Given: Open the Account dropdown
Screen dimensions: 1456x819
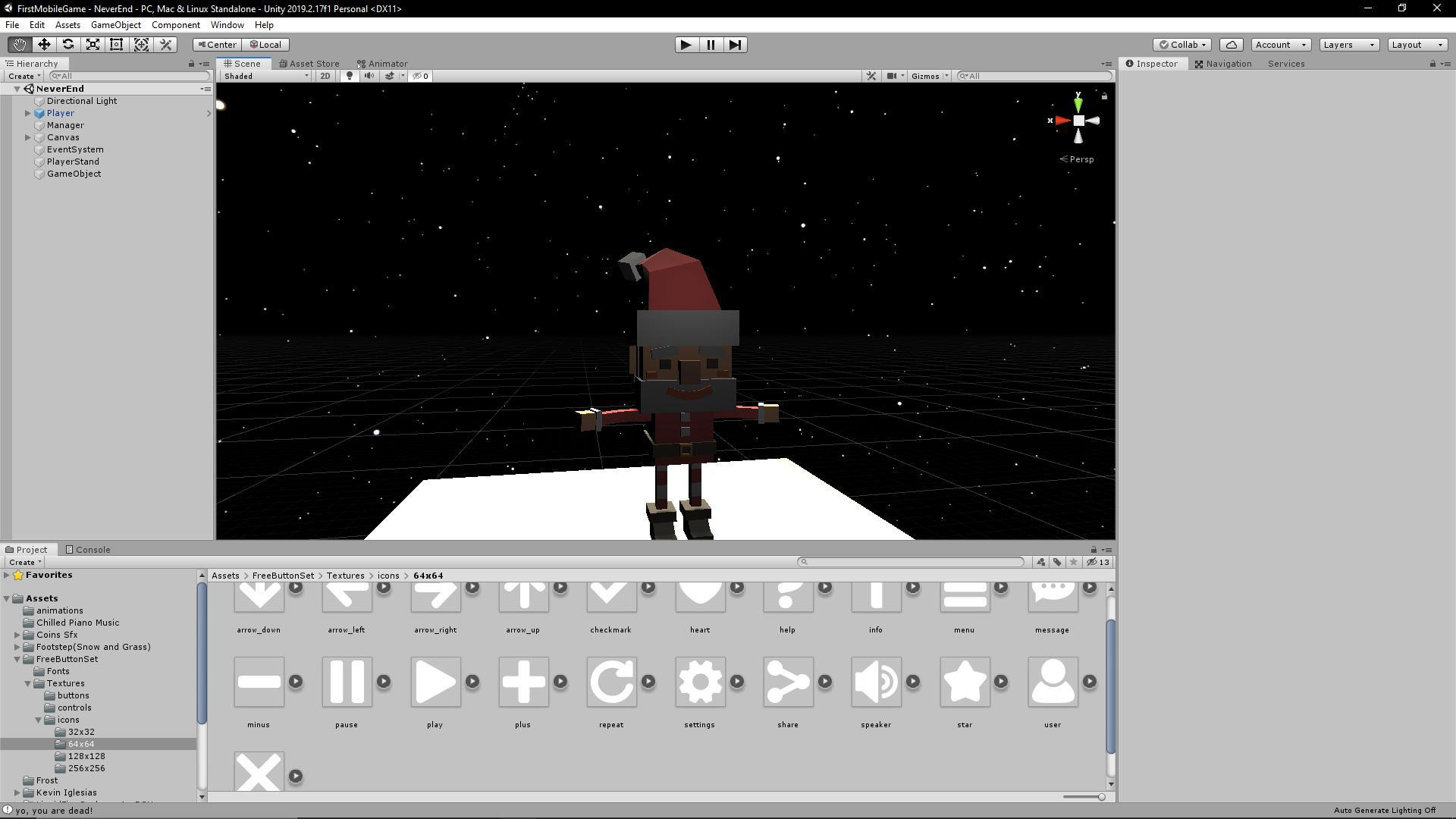Looking at the screenshot, I should (x=1281, y=45).
